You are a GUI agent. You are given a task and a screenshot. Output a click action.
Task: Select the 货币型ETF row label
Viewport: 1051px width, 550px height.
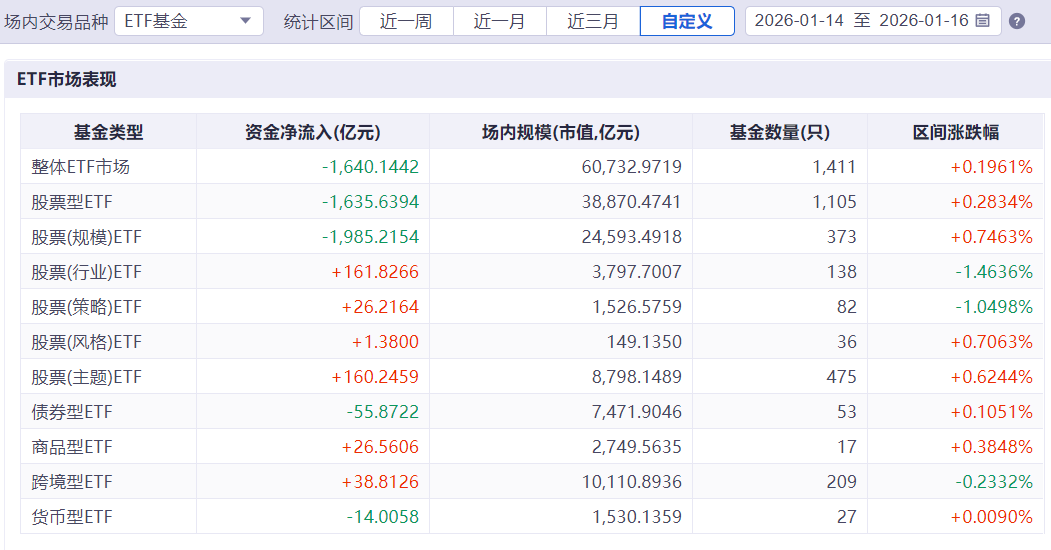tap(72, 517)
